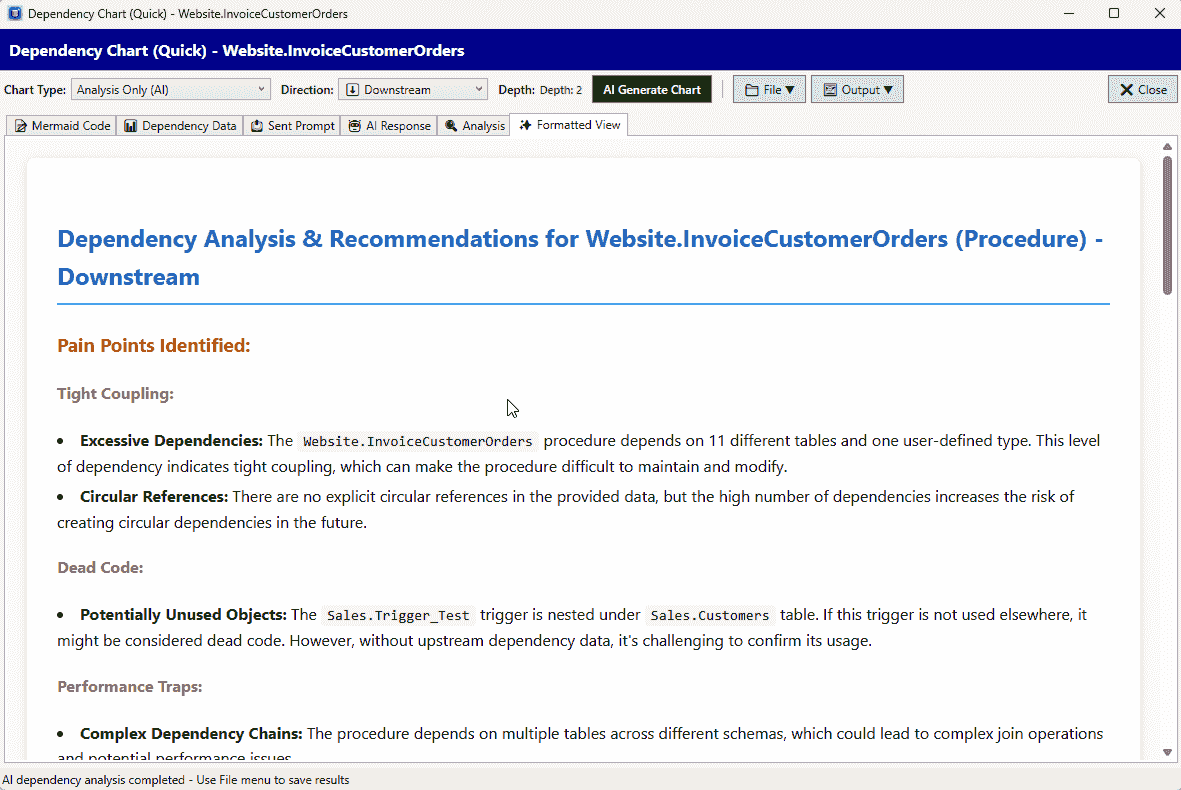The width and height of the screenshot is (1181, 790).
Task: Select the Formatted View tab
Action: pyautogui.click(x=569, y=125)
